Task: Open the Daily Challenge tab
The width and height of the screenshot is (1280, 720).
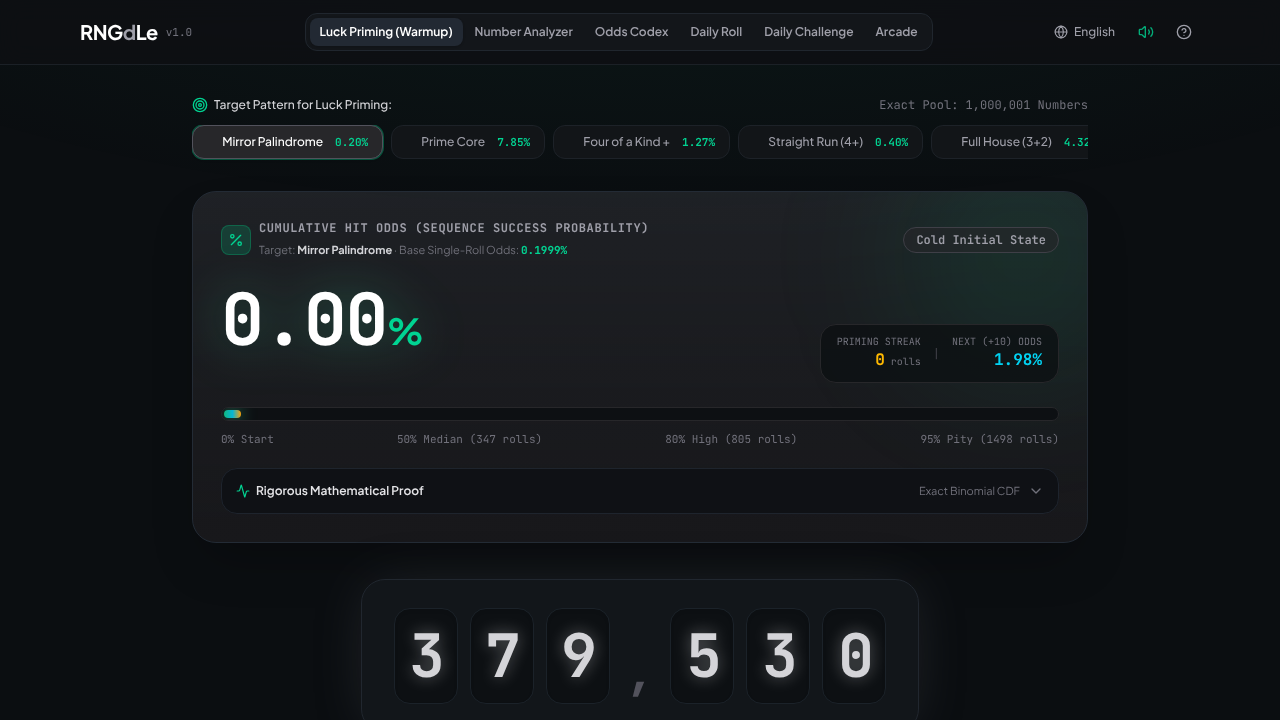Action: coord(809,32)
